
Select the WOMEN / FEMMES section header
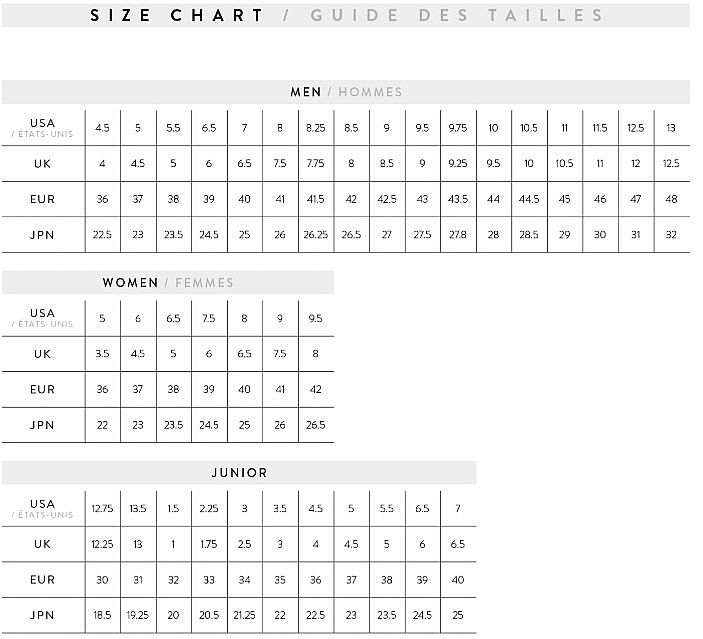(168, 283)
